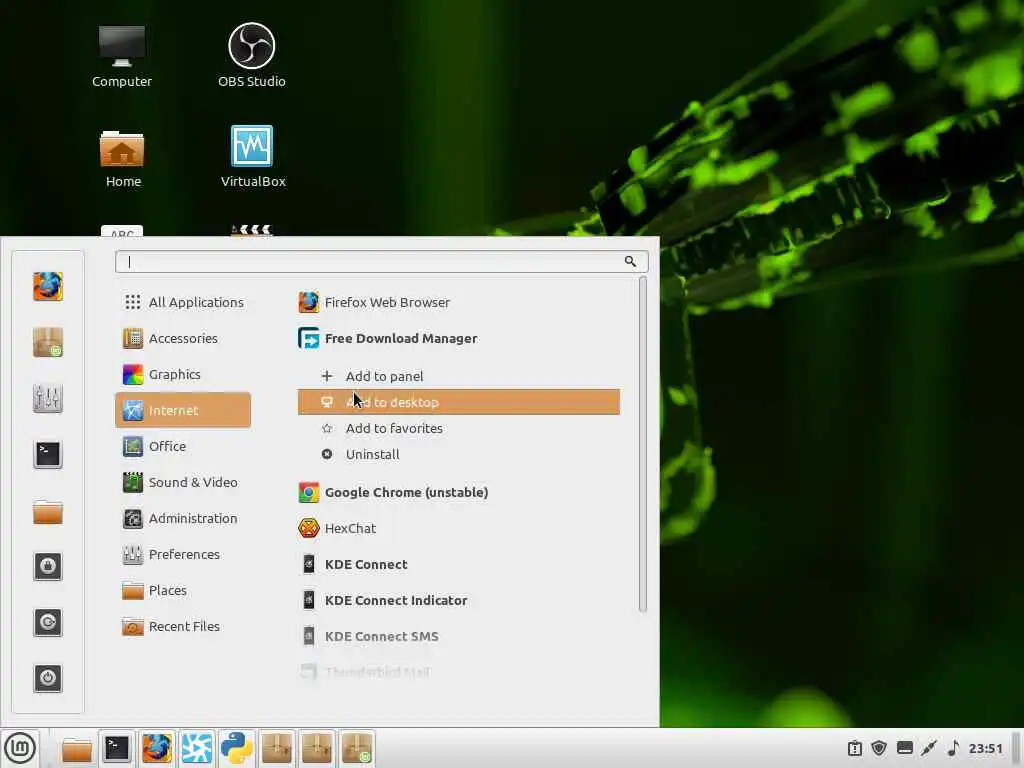
Task: Click the Free Download Manager icon
Action: coord(309,338)
